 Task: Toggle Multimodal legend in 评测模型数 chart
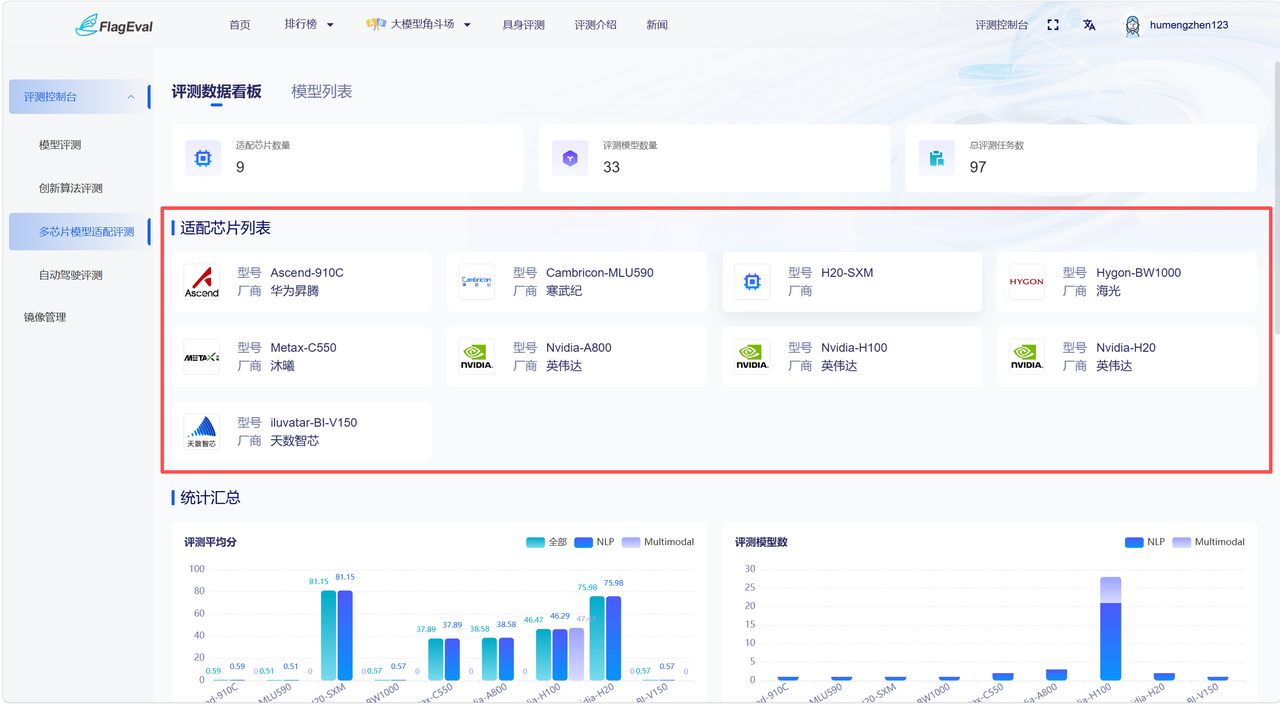coord(1208,542)
